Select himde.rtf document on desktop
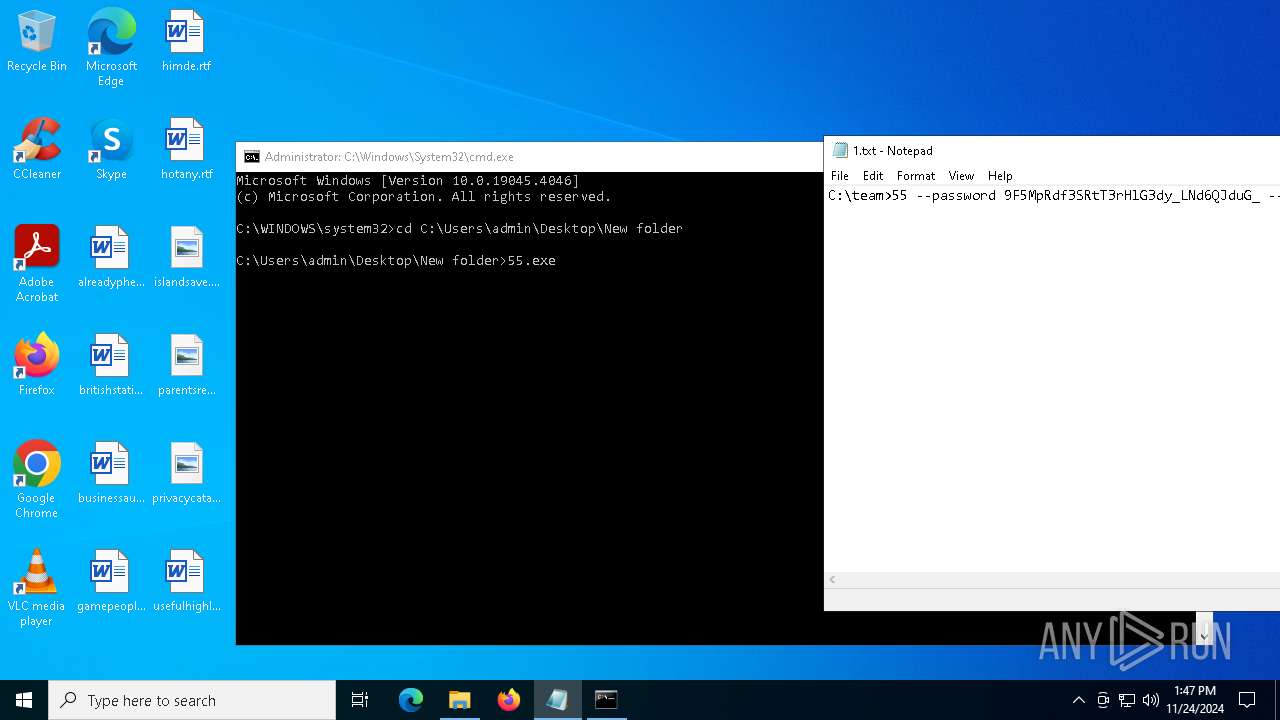1280x720 pixels. click(185, 42)
